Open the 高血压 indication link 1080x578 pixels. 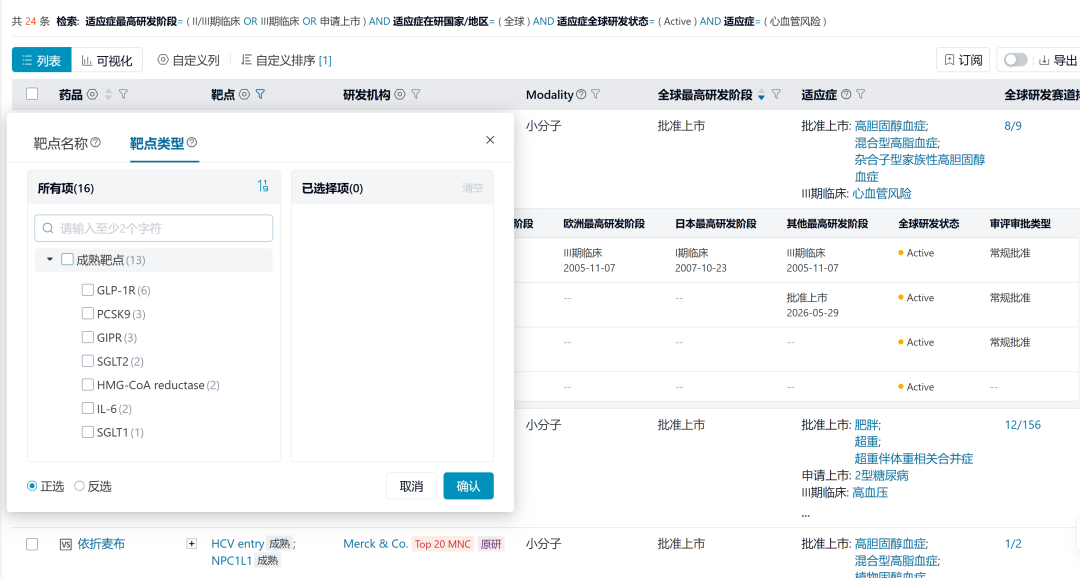click(x=870, y=493)
